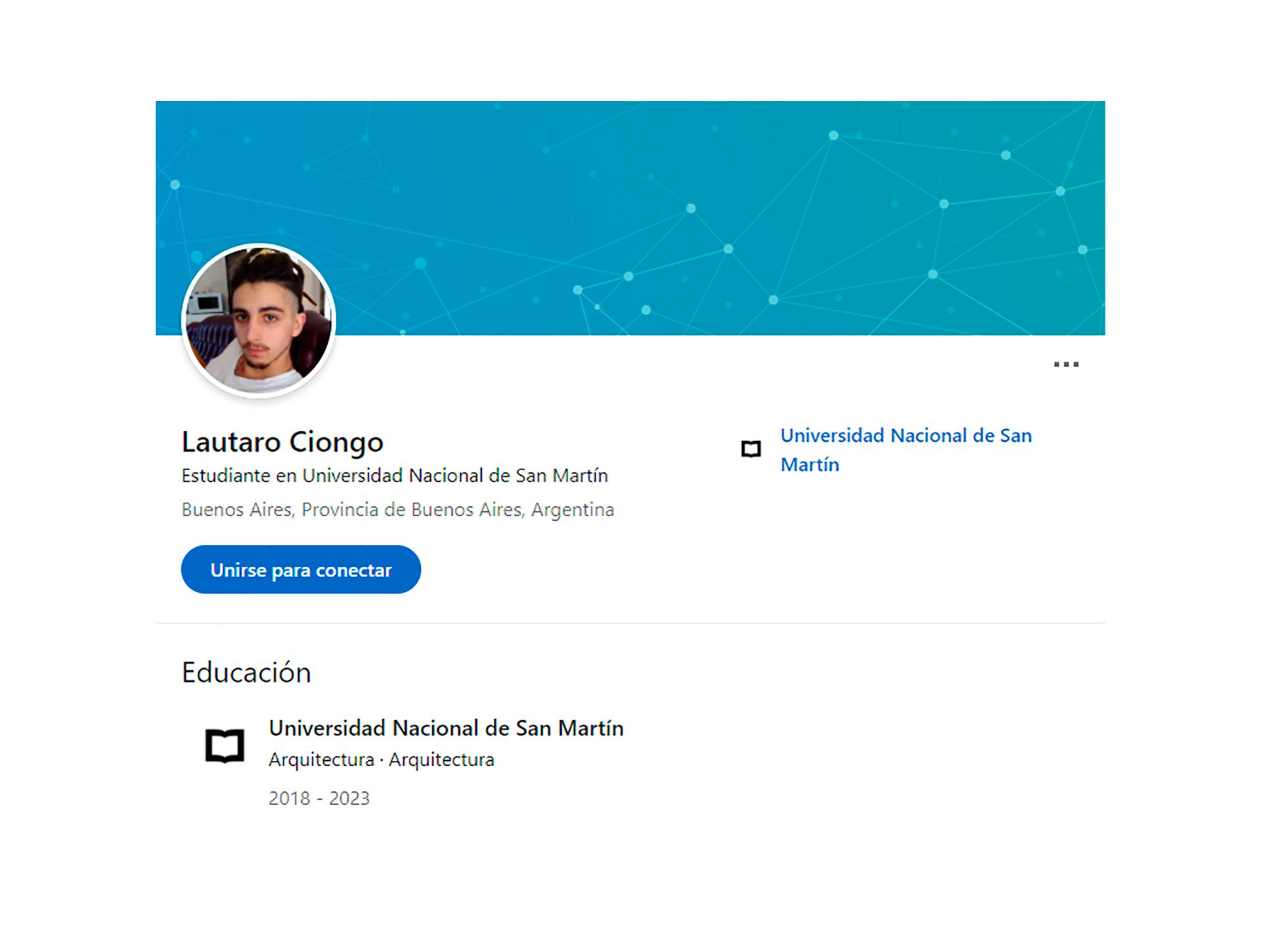
Task: Open Universidad Nacional de San Martín education entry
Action: click(x=446, y=728)
